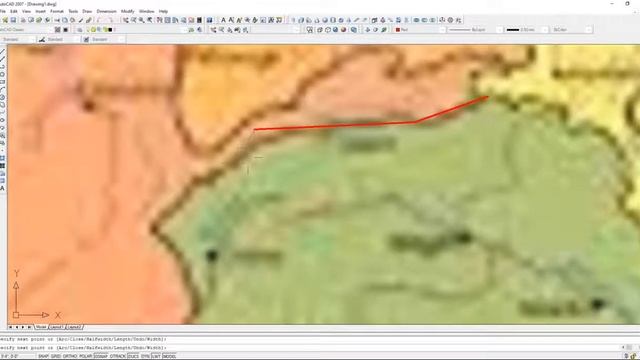The height and width of the screenshot is (360, 640).
Task: Toggle DYN dynamic input in status bar
Action: tap(145, 356)
